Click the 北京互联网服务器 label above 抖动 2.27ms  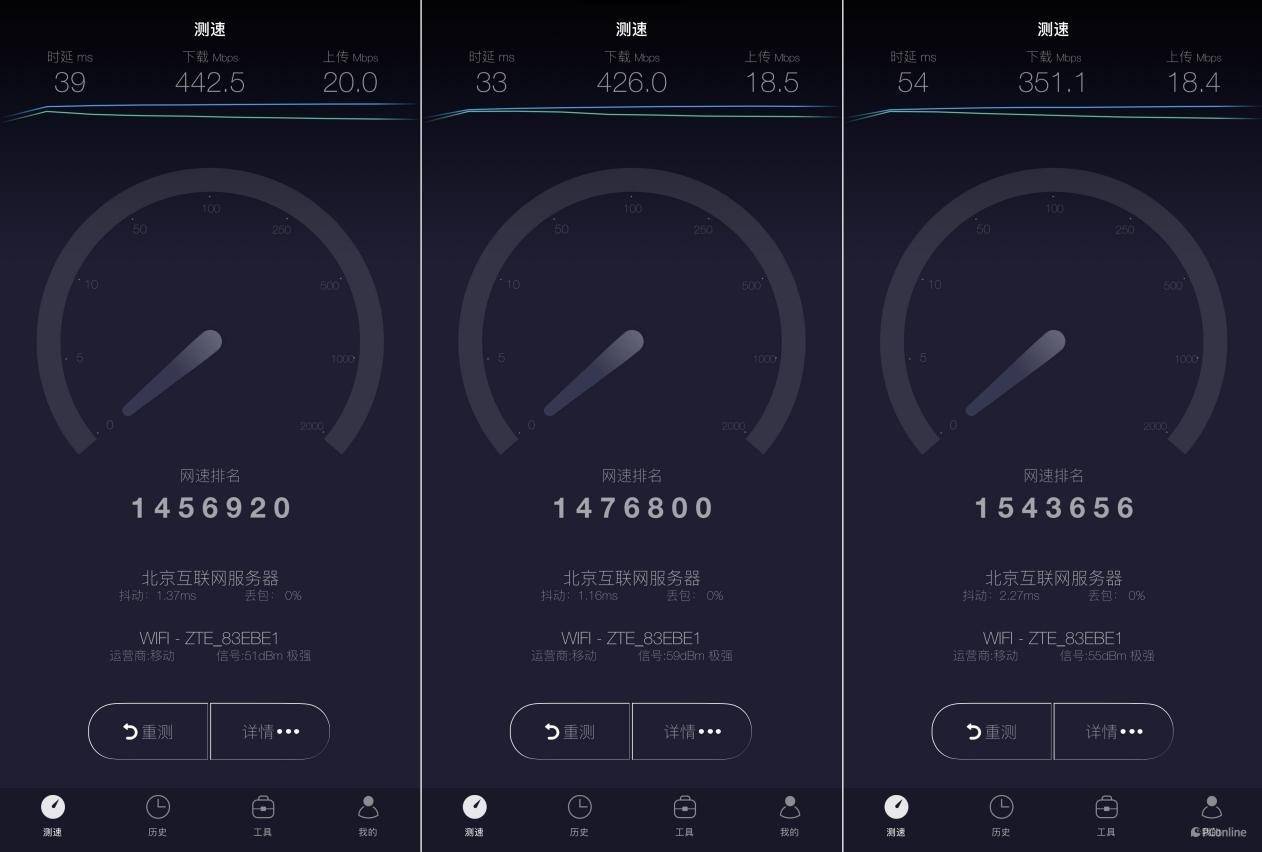[1054, 578]
